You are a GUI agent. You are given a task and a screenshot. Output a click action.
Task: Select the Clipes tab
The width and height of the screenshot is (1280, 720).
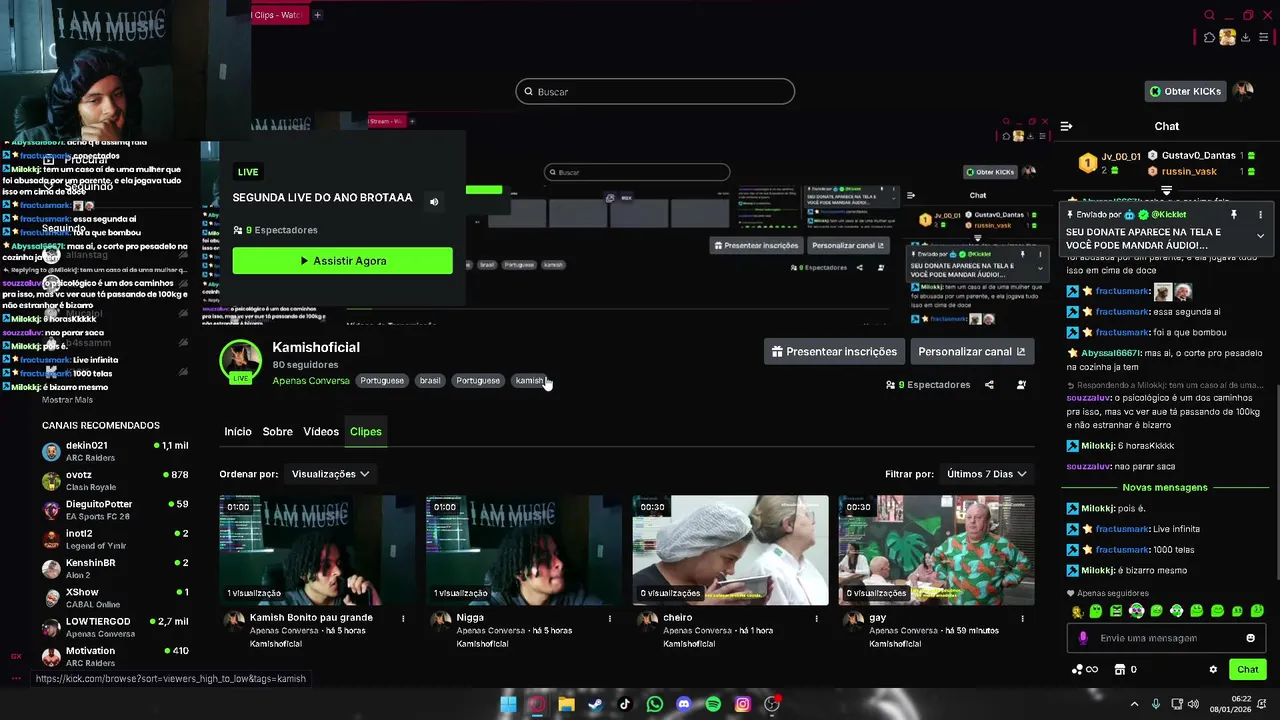[366, 432]
